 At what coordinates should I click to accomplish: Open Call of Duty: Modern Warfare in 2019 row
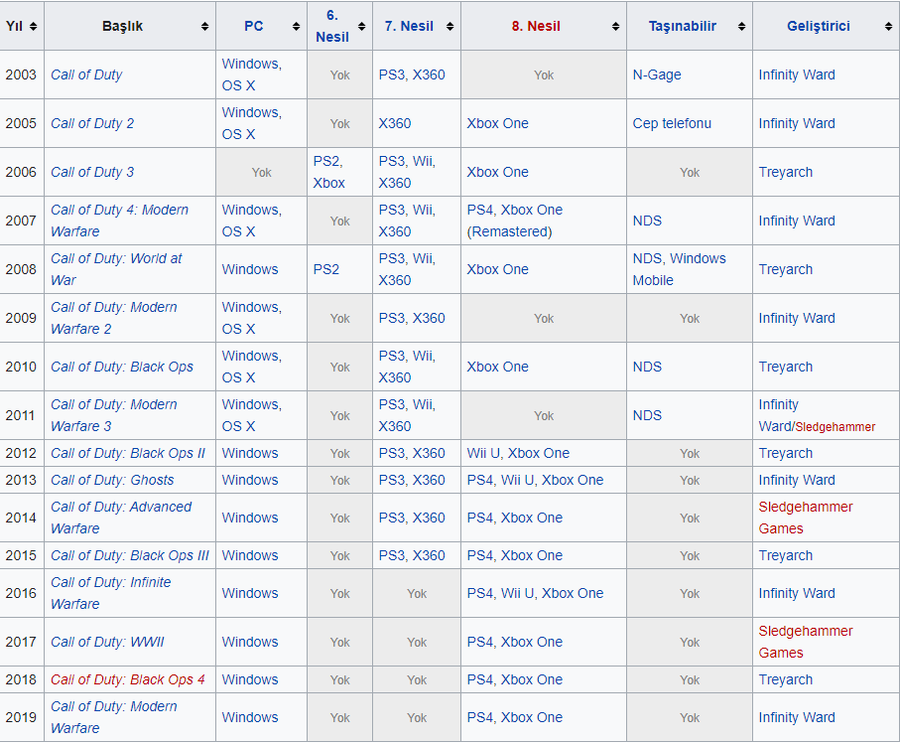point(114,717)
